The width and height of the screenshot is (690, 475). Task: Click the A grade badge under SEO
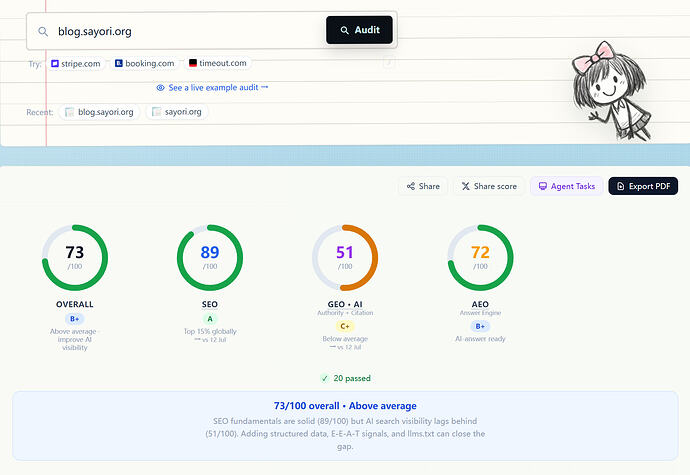tap(210, 319)
